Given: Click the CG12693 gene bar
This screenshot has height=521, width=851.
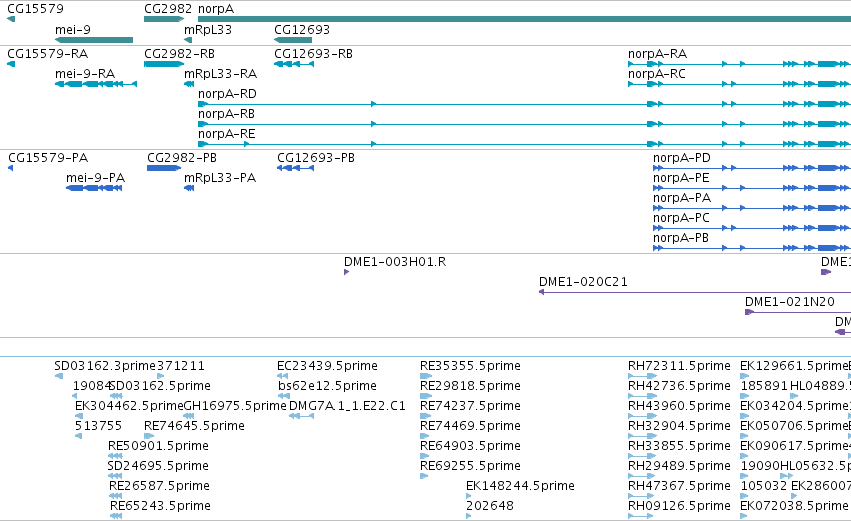Looking at the screenshot, I should pyautogui.click(x=293, y=40).
